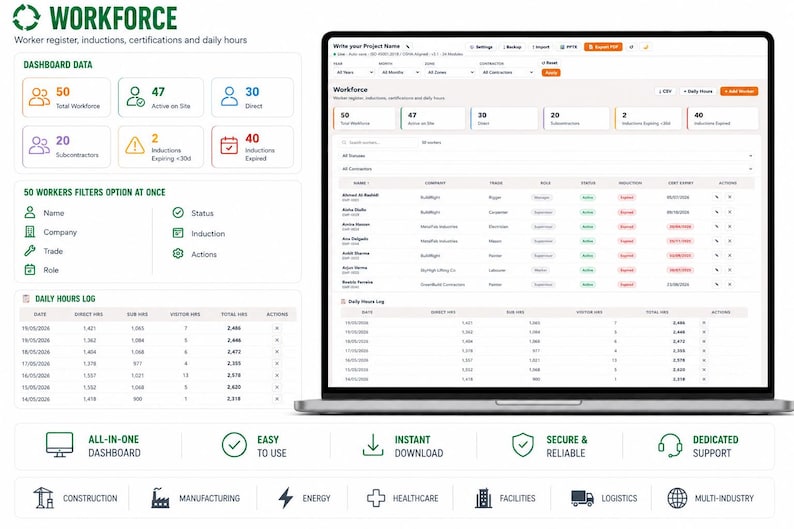Click the Inductions Expiring warning triangle icon
This screenshot has height=529, width=794.
coord(135,145)
